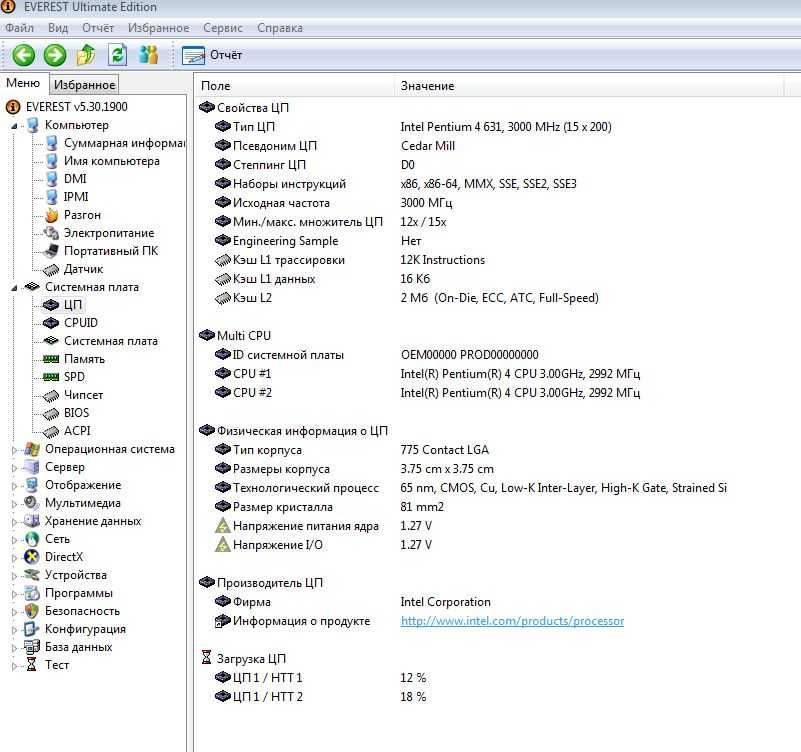Click the Up level folder toolbar icon

86,55
